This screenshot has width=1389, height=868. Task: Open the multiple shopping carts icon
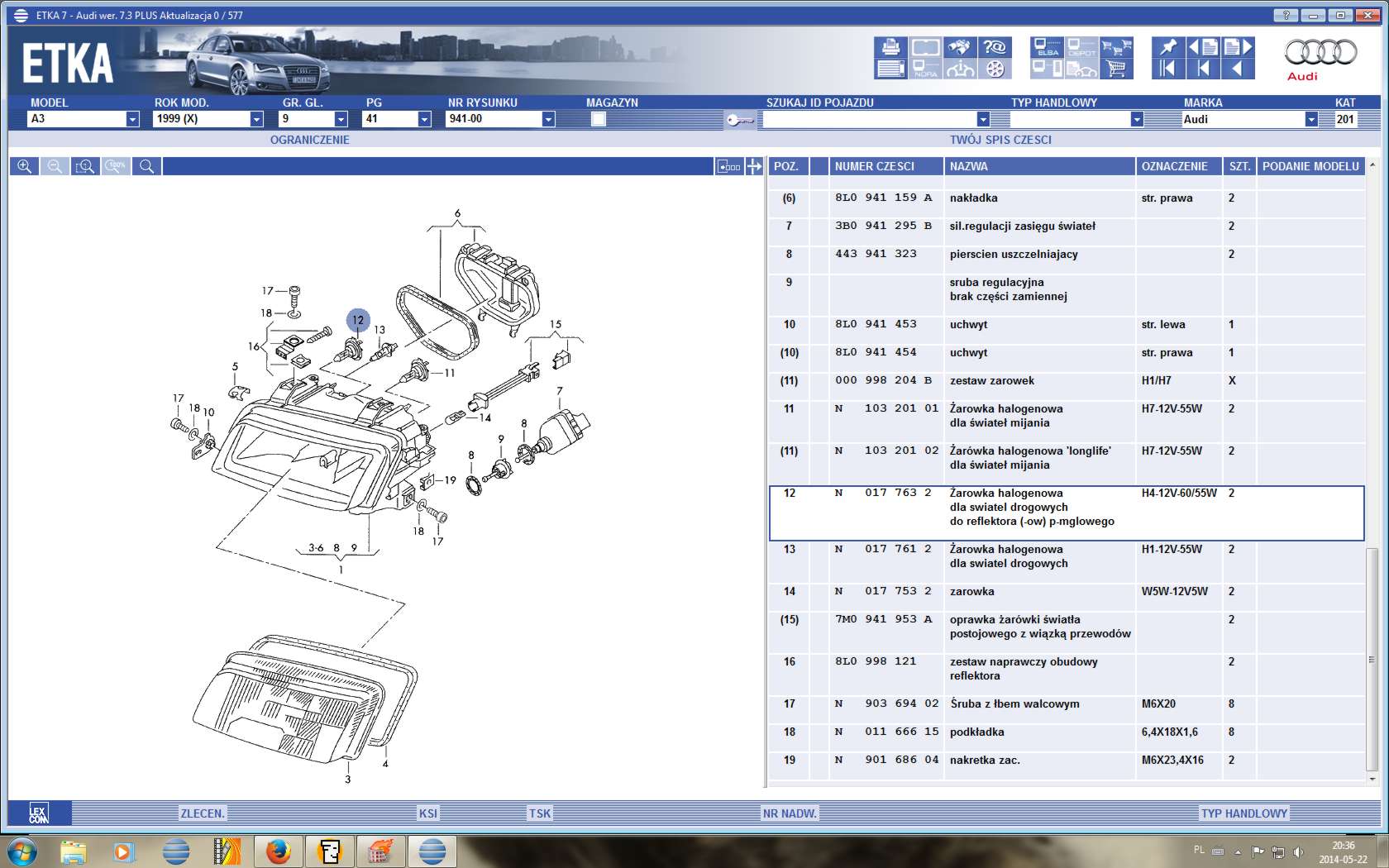click(x=1116, y=47)
